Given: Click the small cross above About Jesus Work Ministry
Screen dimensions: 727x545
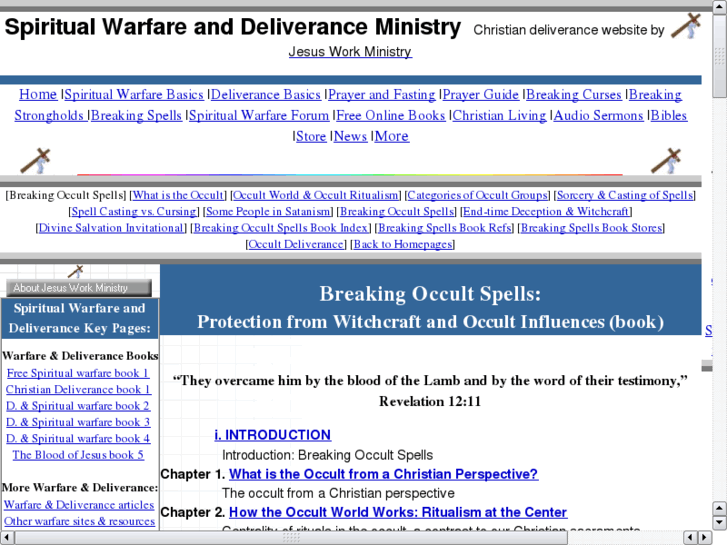Looking at the screenshot, I should coord(76,271).
